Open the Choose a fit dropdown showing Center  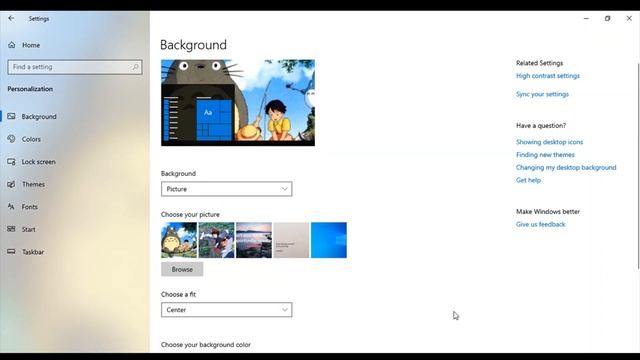[227, 310]
